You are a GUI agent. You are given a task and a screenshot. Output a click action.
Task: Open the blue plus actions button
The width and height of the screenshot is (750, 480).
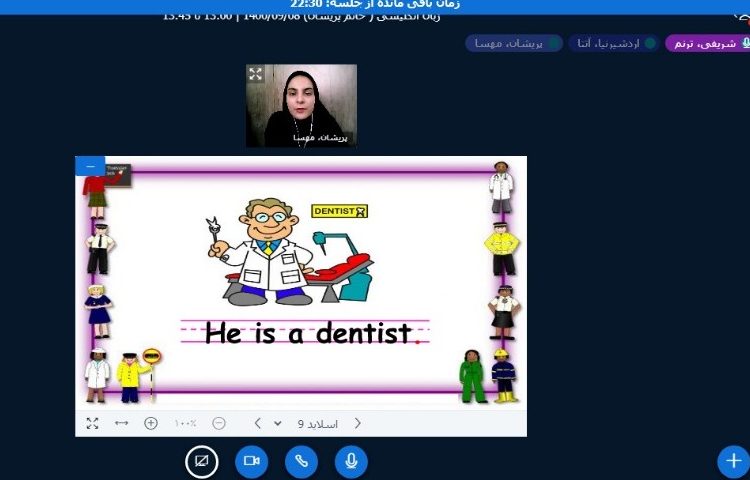(x=733, y=461)
